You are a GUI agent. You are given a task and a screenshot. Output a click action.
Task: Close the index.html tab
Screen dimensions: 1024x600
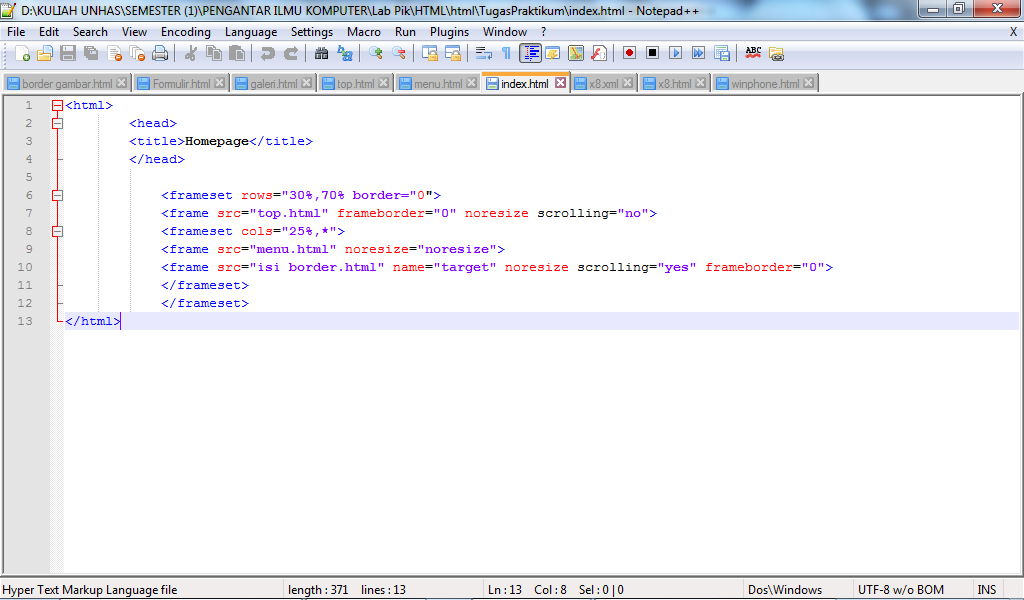tap(560, 83)
